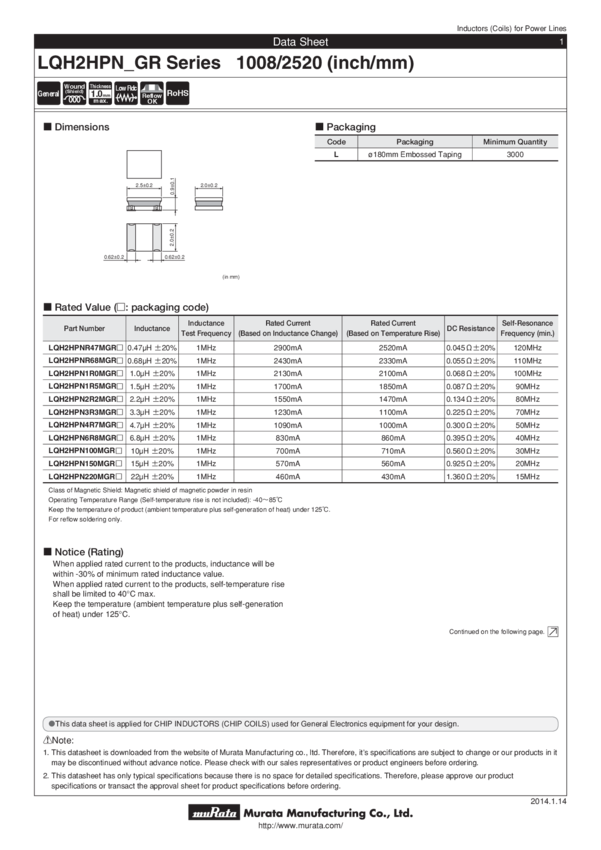
Task: Click the General badge icon
Action: tap(48, 93)
